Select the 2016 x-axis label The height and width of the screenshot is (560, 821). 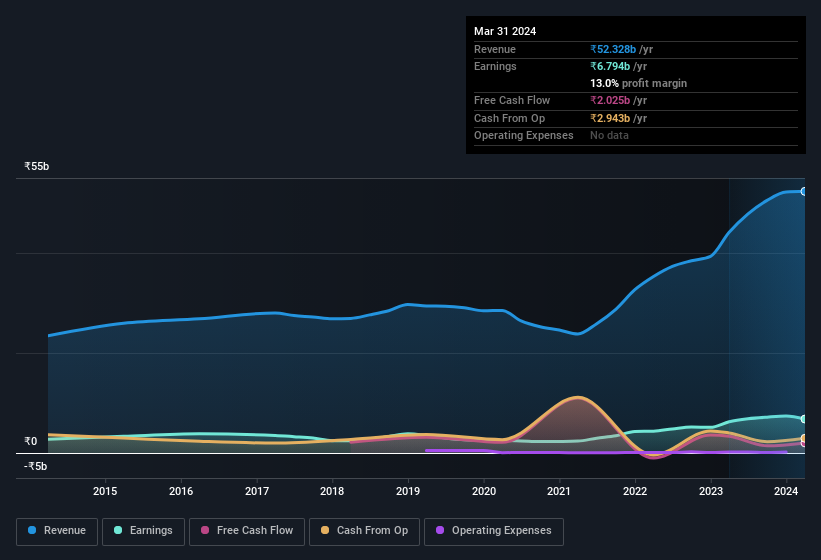[x=181, y=491]
